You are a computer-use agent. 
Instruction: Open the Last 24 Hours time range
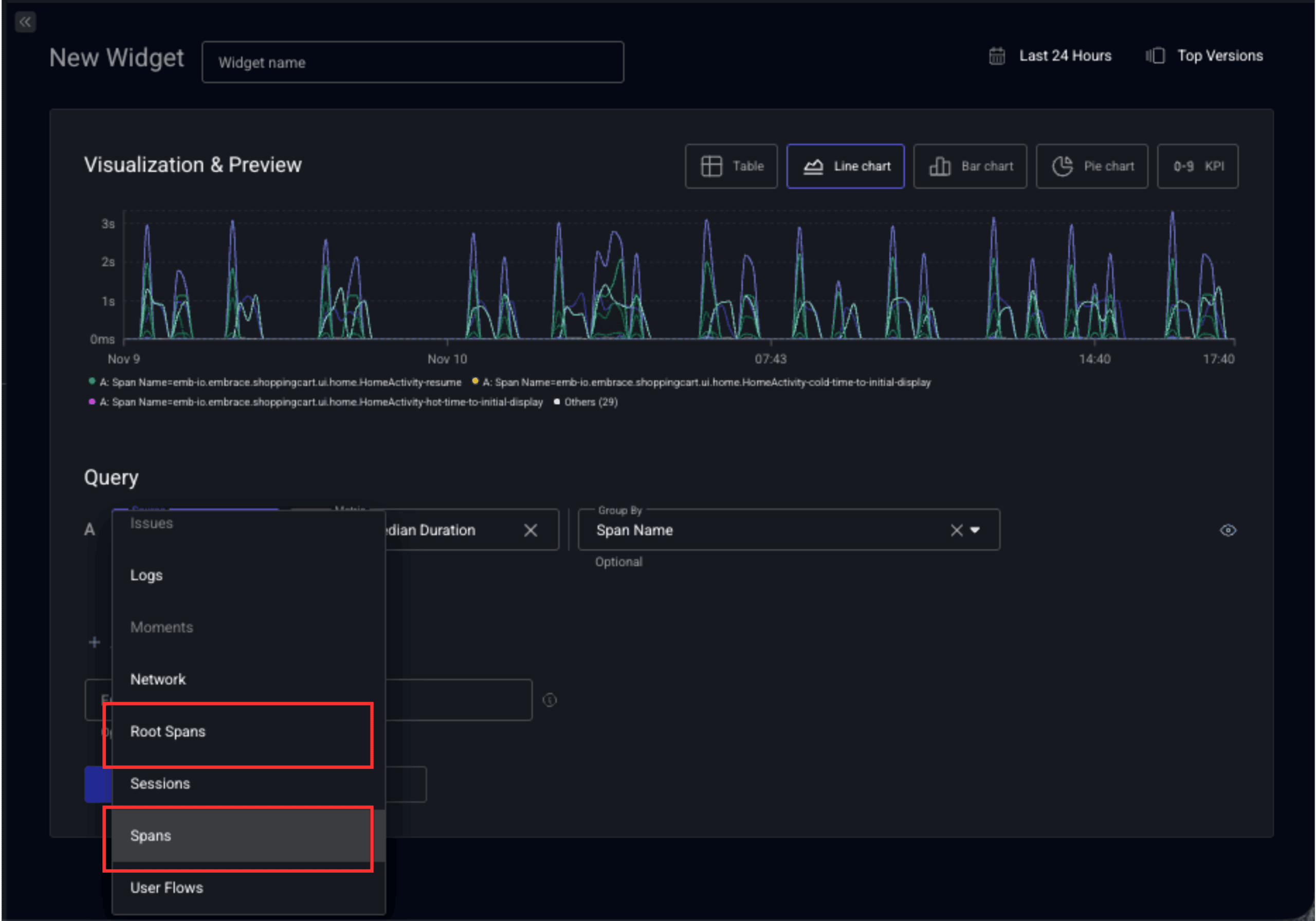[x=1065, y=56]
